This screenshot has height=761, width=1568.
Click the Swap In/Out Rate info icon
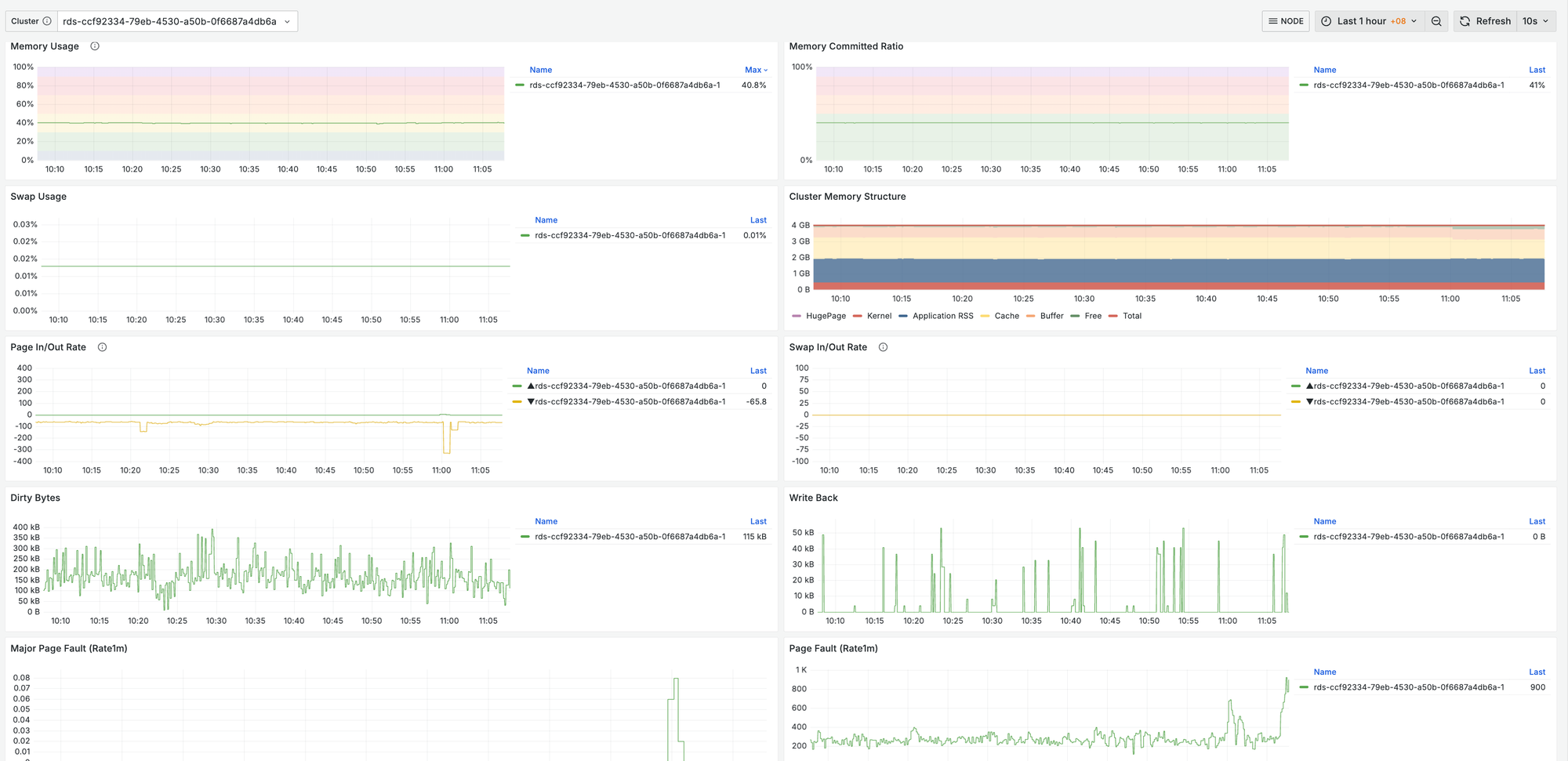click(x=883, y=347)
